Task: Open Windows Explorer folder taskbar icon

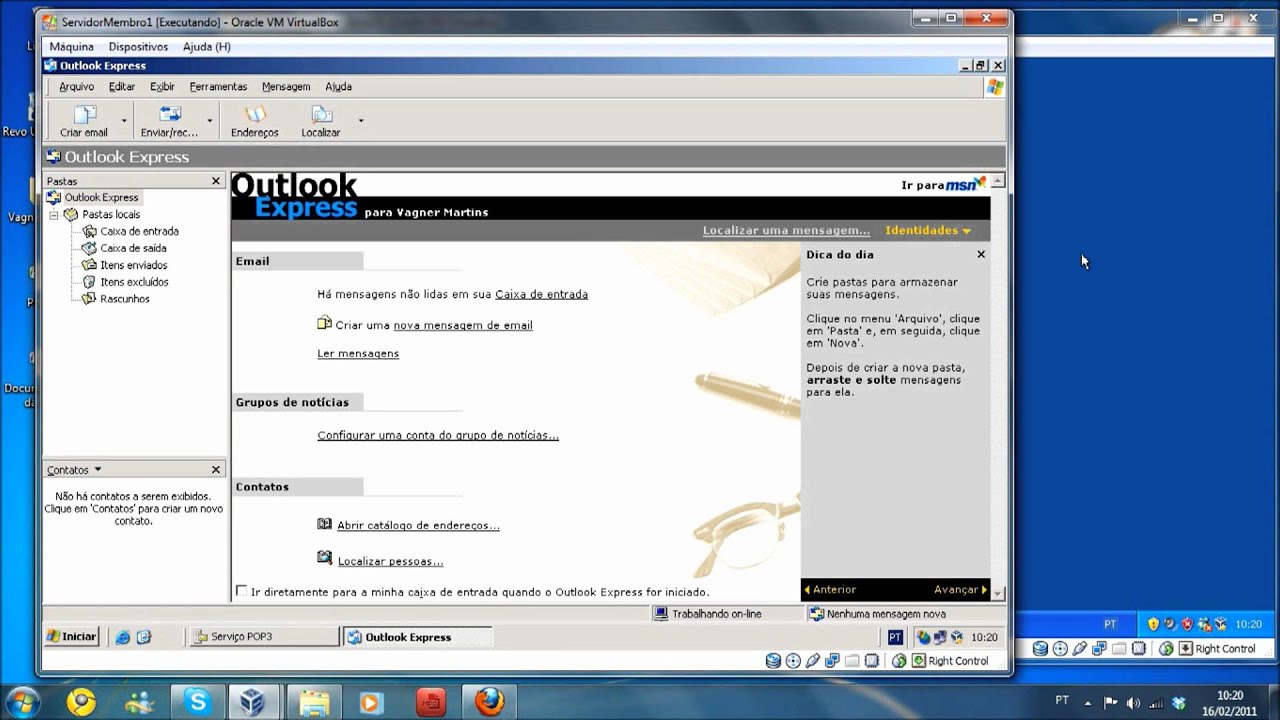Action: point(313,702)
